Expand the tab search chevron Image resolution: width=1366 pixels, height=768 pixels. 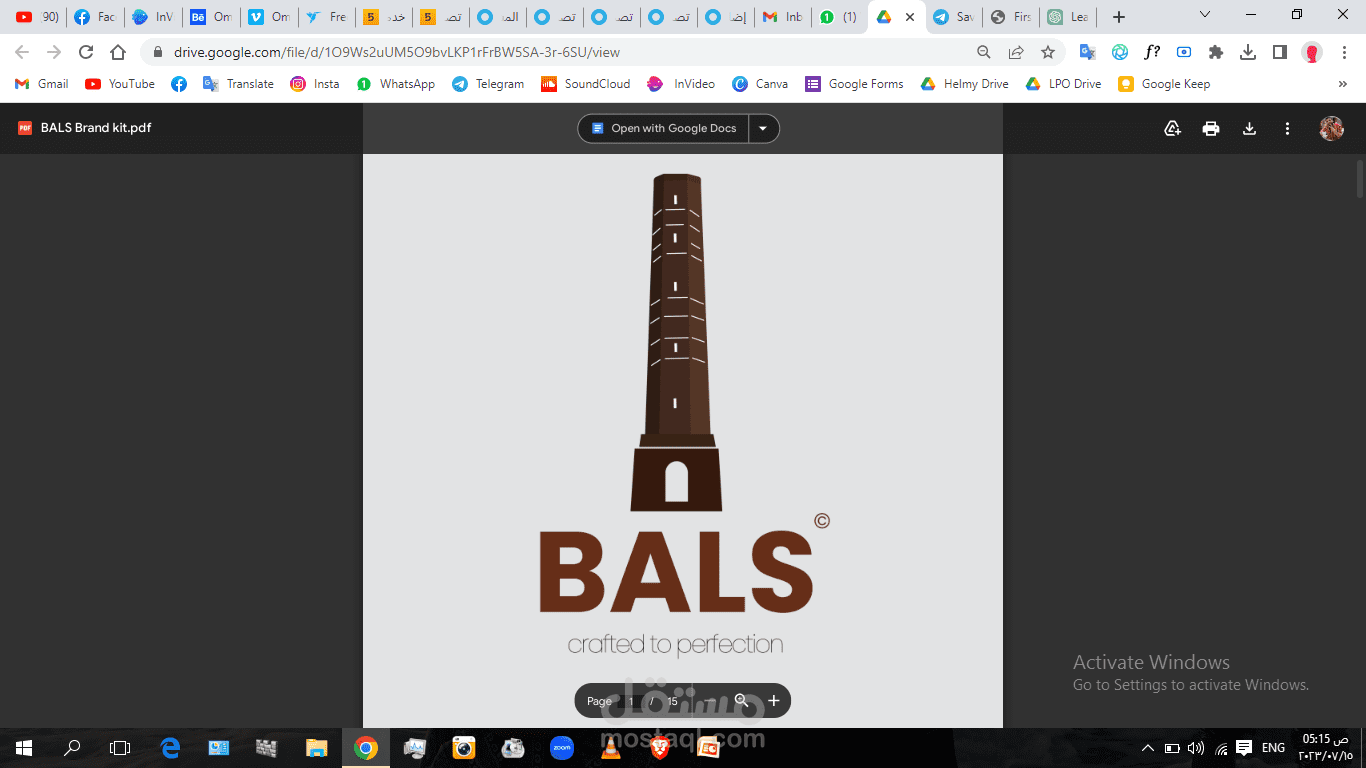click(x=1205, y=15)
